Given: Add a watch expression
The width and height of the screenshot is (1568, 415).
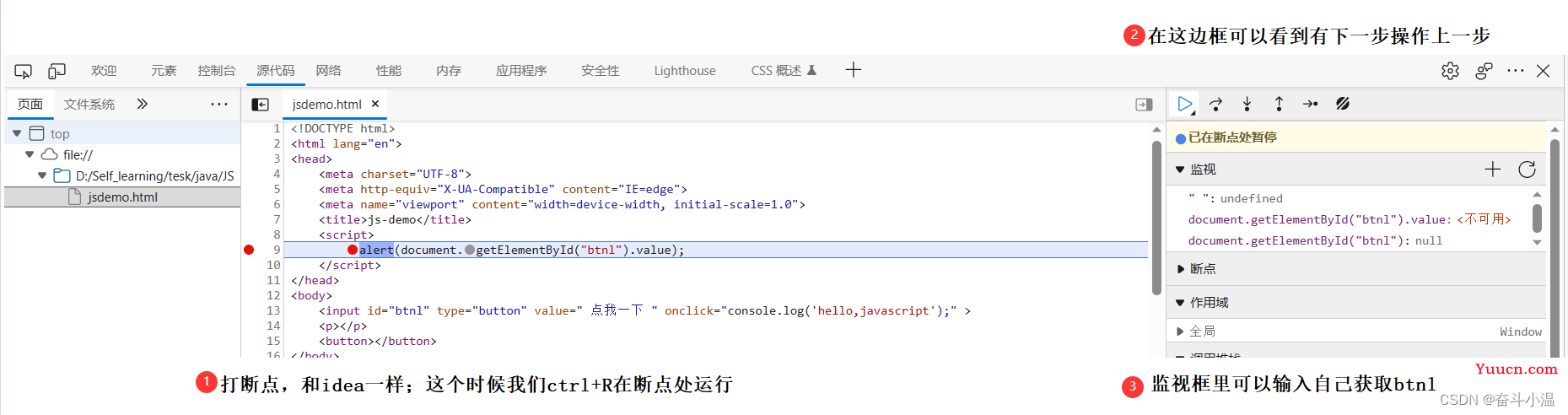Looking at the screenshot, I should [1493, 170].
